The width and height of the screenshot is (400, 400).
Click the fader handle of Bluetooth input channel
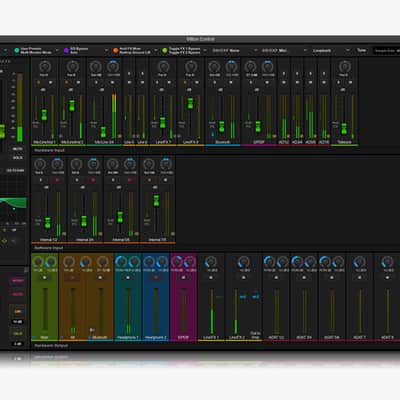click(x=222, y=127)
